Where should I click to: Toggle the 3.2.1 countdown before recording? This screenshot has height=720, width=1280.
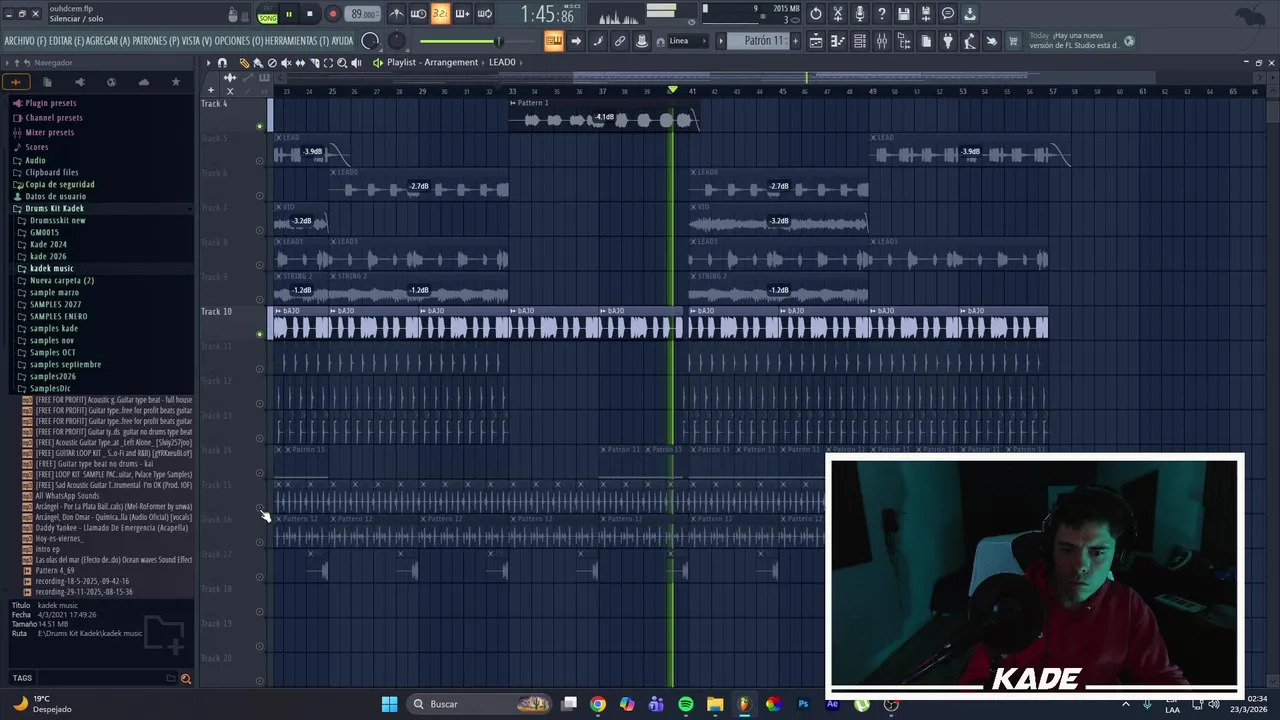click(x=440, y=14)
